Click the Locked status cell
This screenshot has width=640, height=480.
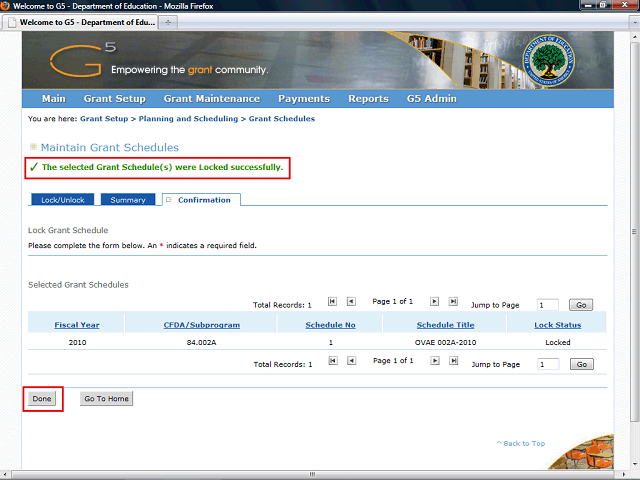[x=558, y=342]
